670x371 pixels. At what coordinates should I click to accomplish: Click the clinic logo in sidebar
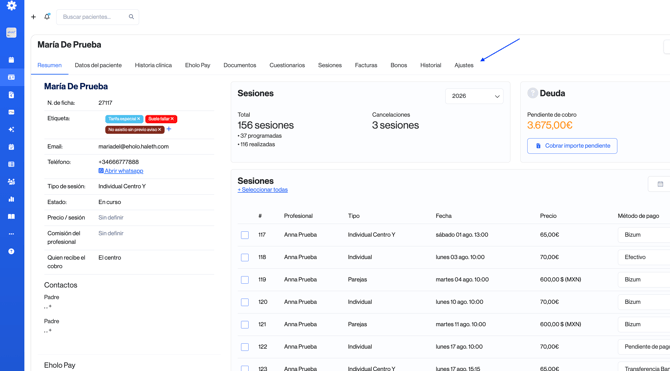12,33
